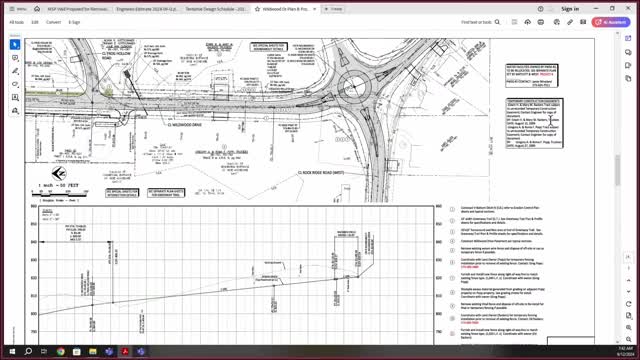Click scrollbar down arrow

(618, 342)
